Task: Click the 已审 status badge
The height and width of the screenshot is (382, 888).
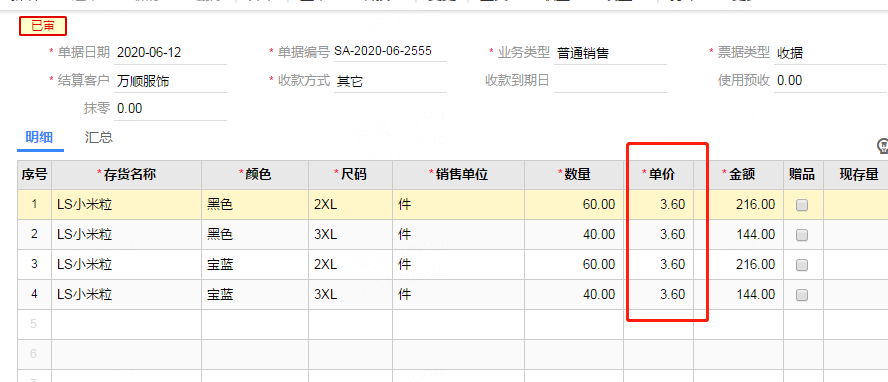Action: click(x=43, y=26)
